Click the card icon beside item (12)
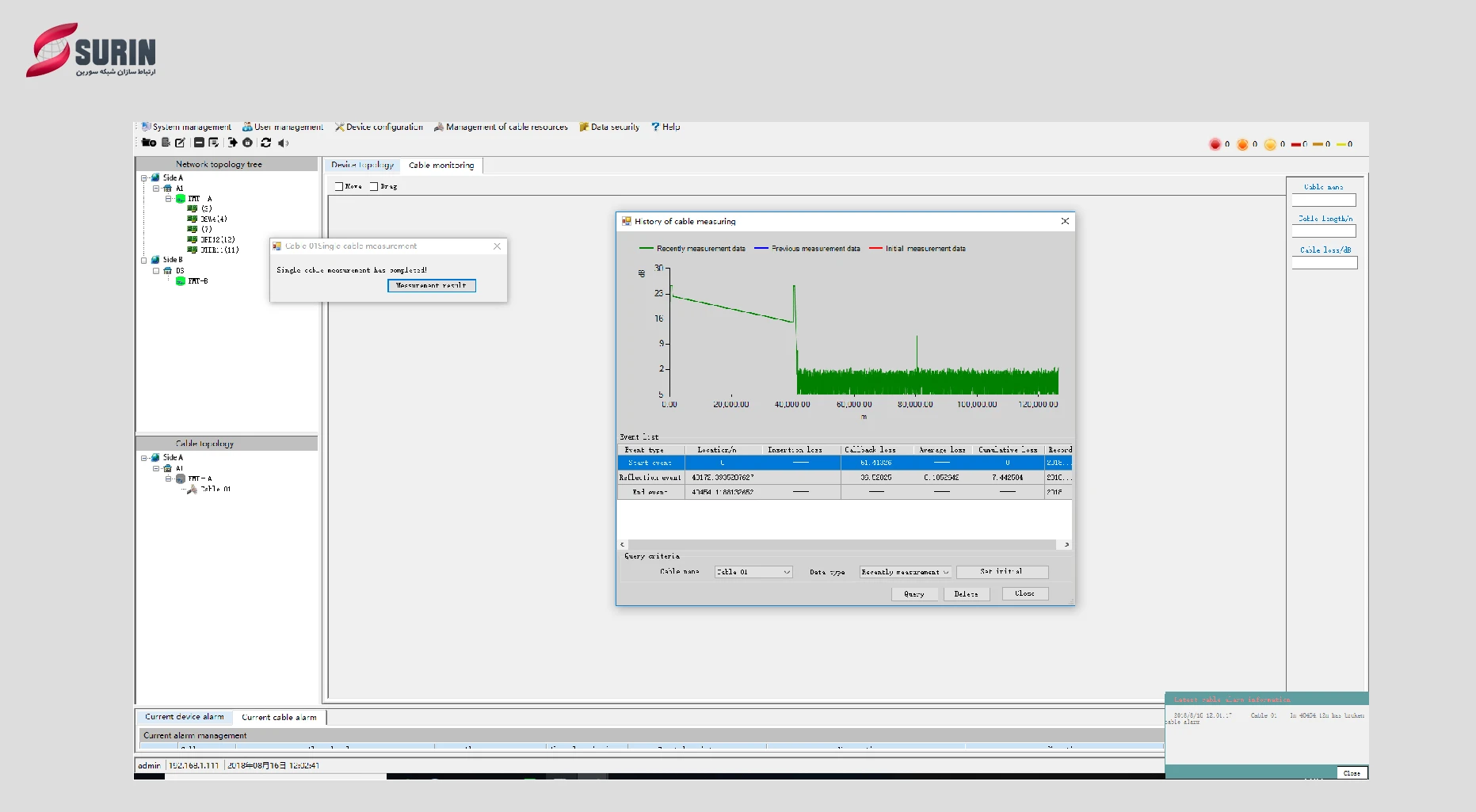The image size is (1476, 812). click(x=193, y=239)
